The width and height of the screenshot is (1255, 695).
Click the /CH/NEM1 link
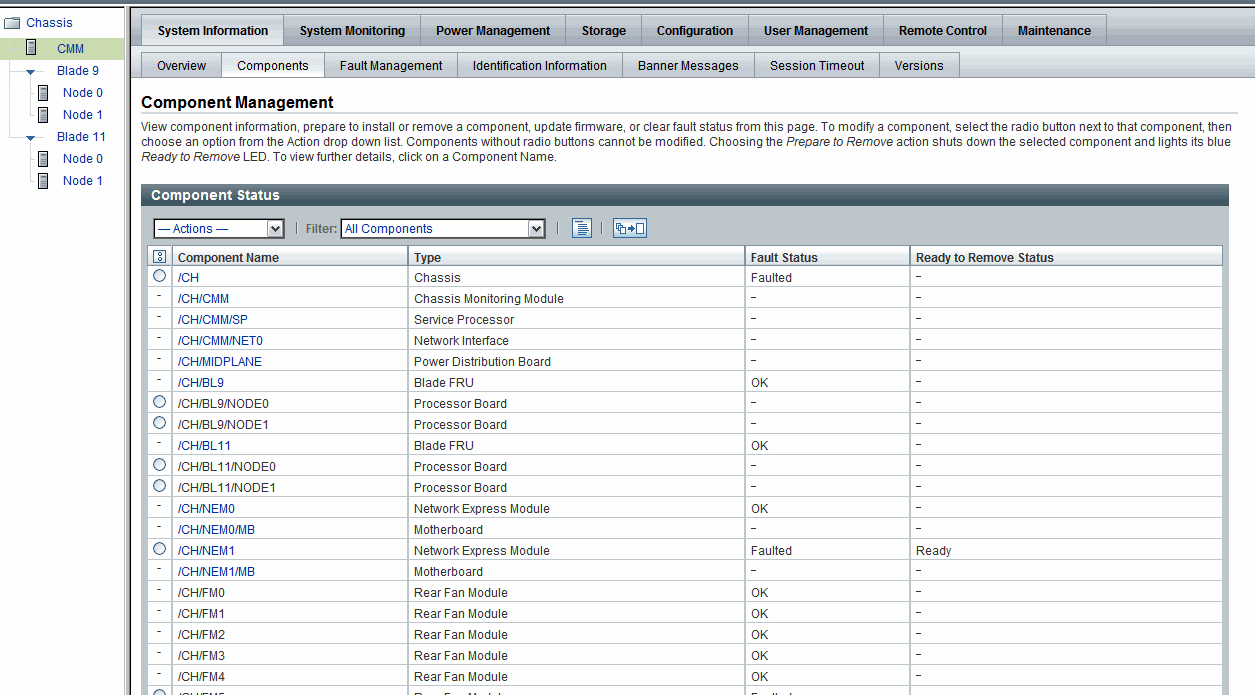pyautogui.click(x=206, y=551)
